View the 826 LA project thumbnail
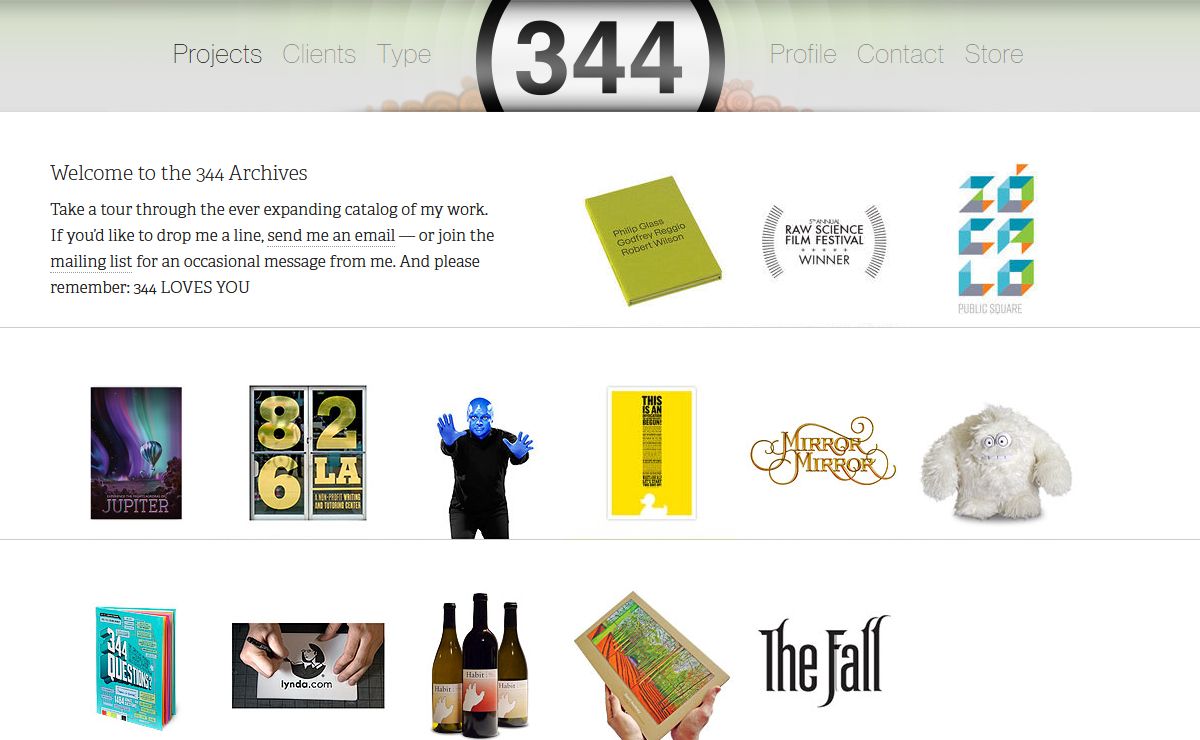The height and width of the screenshot is (740, 1200). 308,453
